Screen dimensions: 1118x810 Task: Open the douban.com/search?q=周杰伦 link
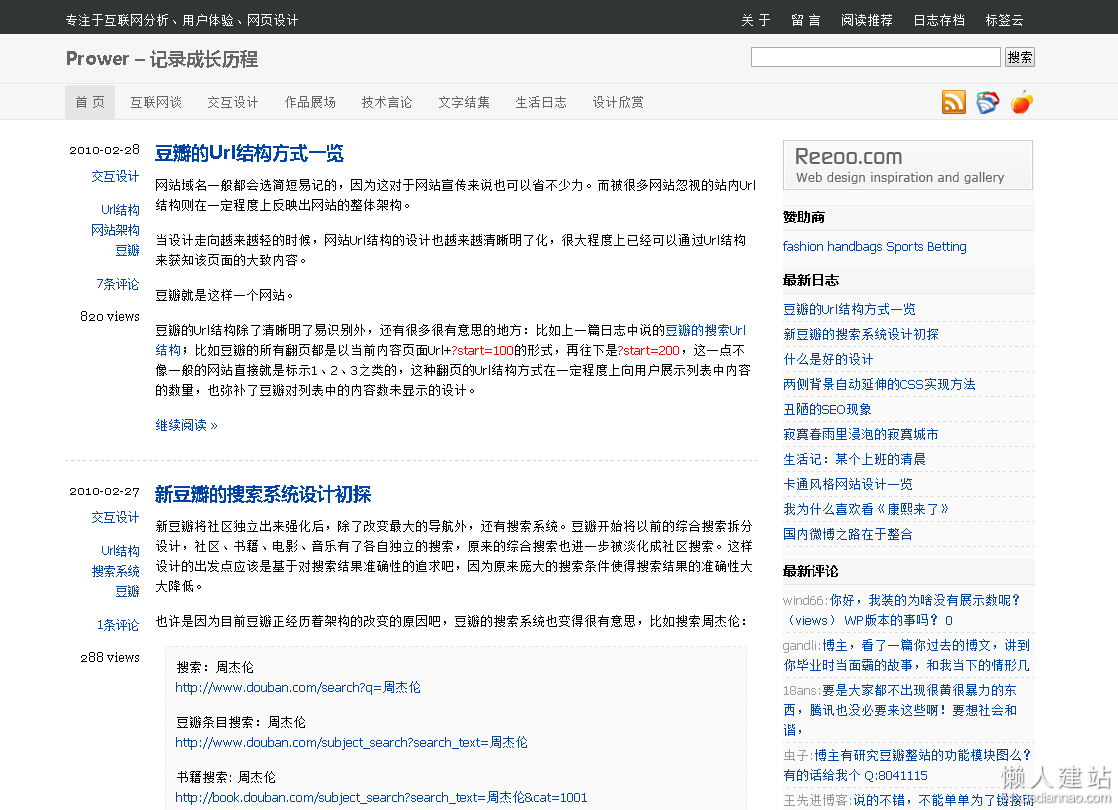(298, 687)
